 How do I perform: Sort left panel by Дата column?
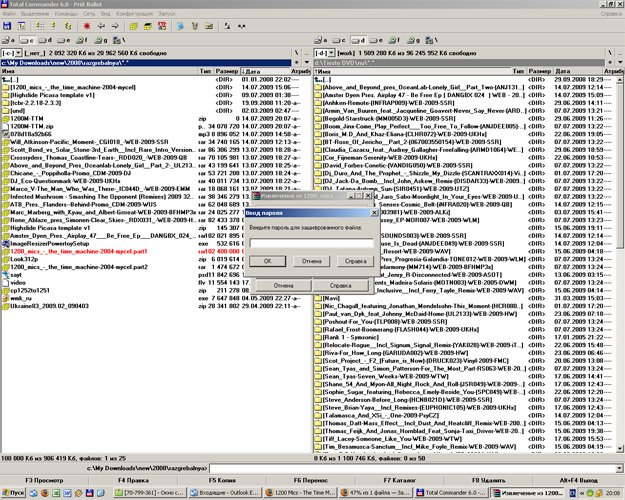point(265,71)
